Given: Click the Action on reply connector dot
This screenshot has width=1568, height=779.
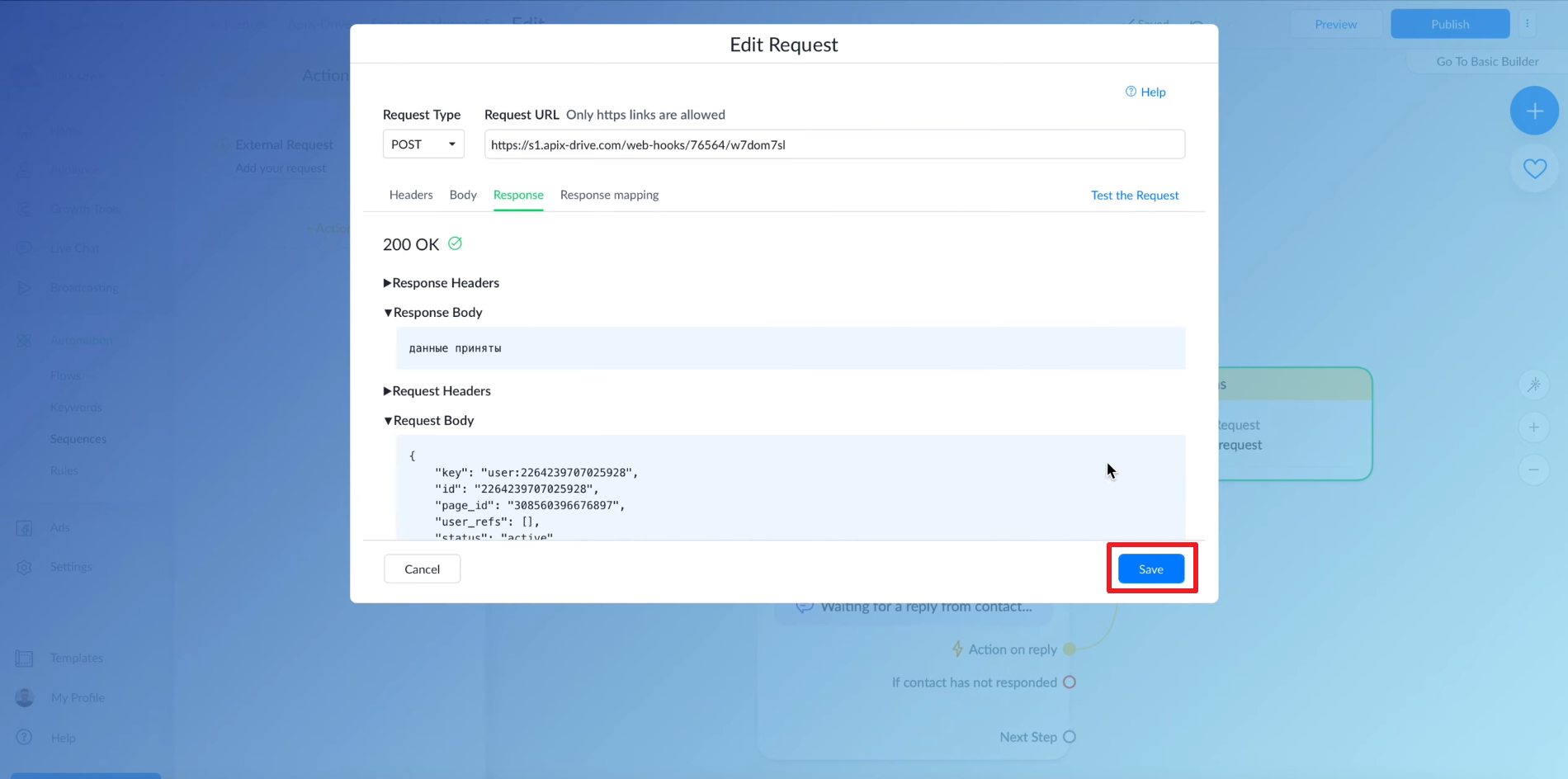Looking at the screenshot, I should (x=1070, y=649).
